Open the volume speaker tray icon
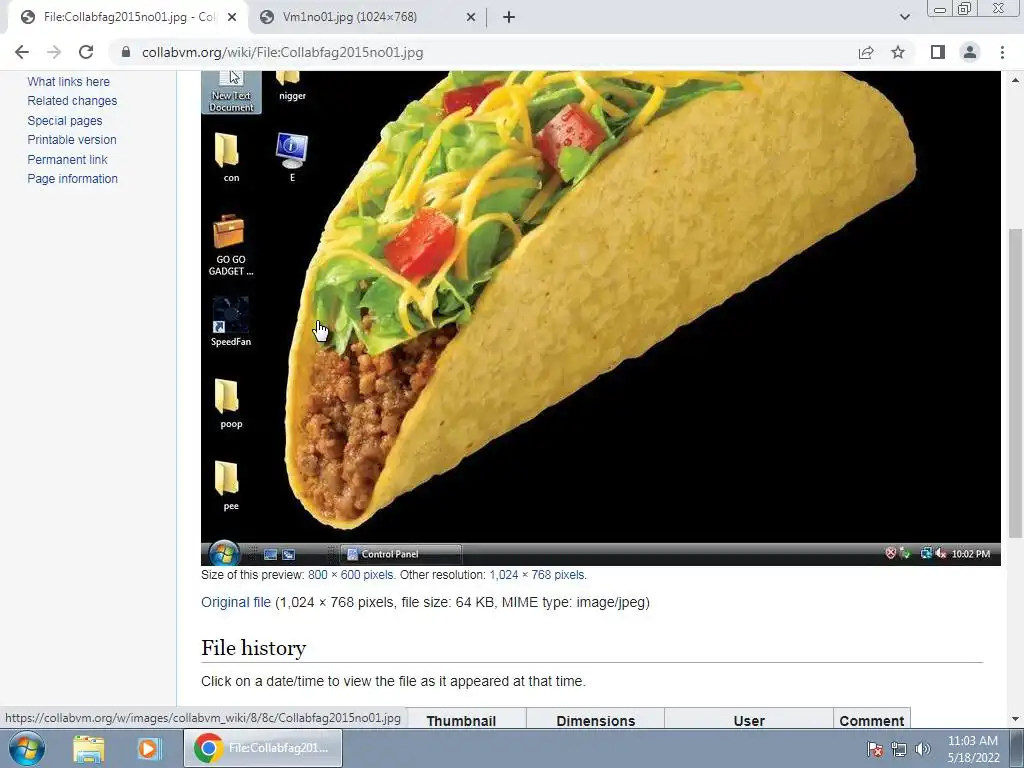This screenshot has height=768, width=1024. [923, 749]
